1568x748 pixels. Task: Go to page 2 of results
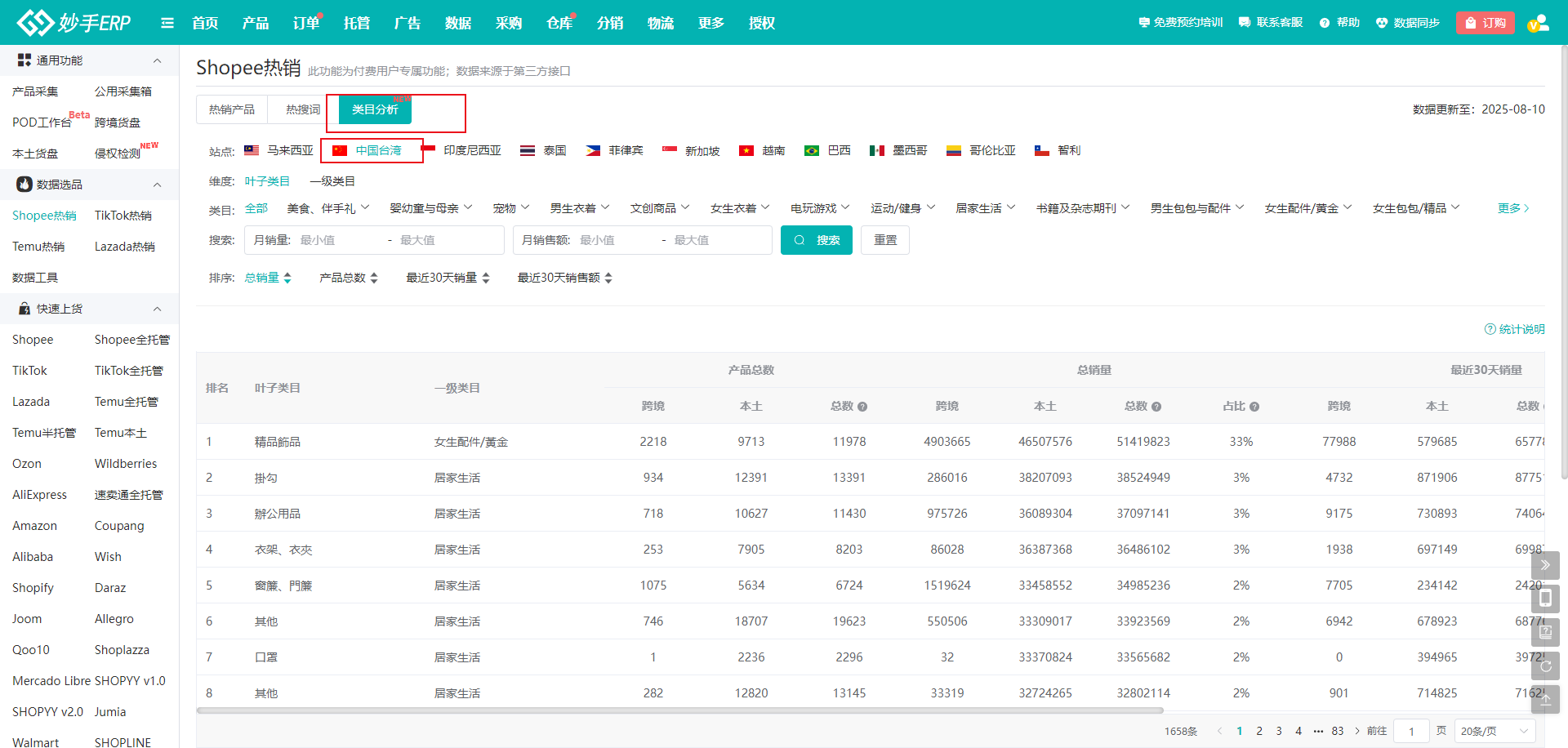[1259, 731]
